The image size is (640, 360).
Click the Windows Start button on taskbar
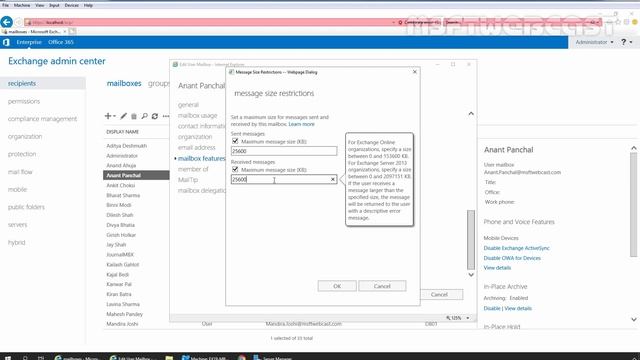click(7, 358)
